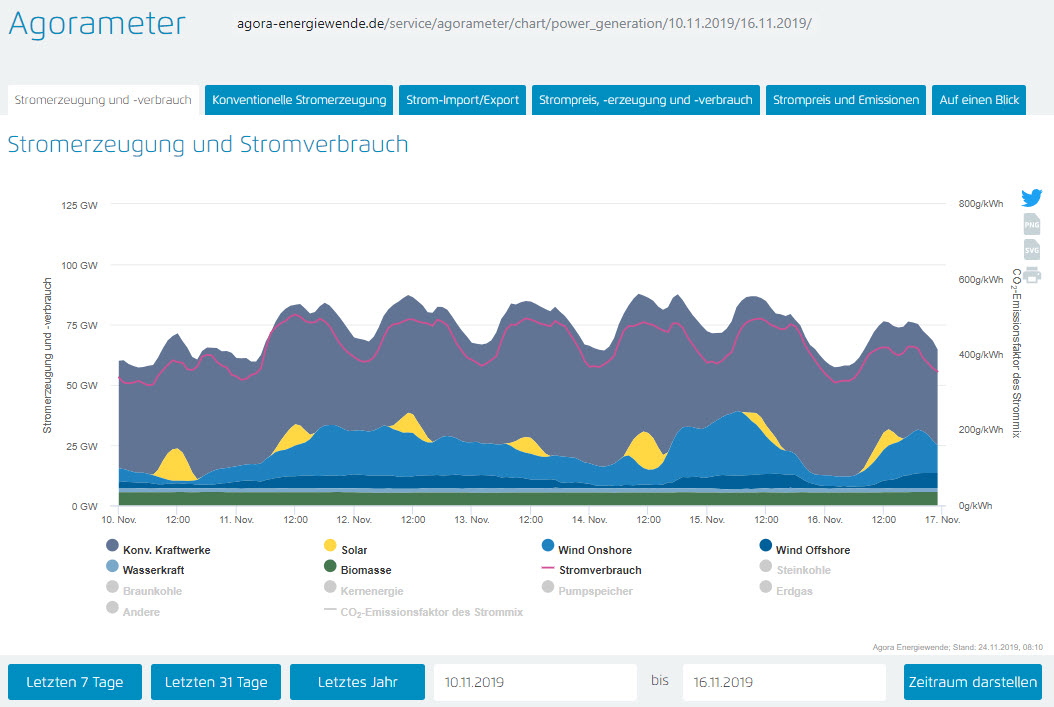
Task: Focus the end date field 16.11.2019
Action: 784,682
